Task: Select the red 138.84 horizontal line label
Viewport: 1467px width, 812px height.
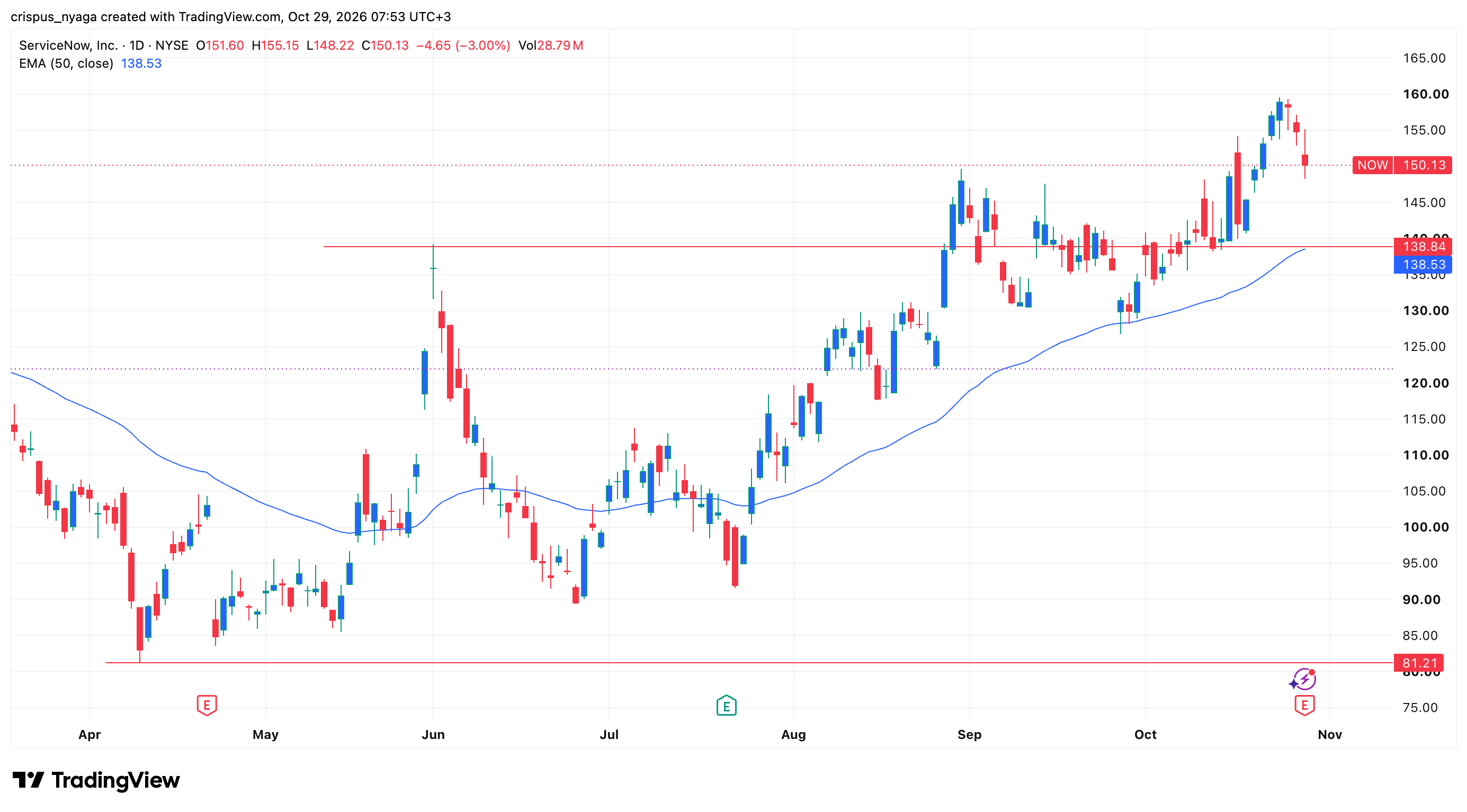Action: tap(1423, 246)
